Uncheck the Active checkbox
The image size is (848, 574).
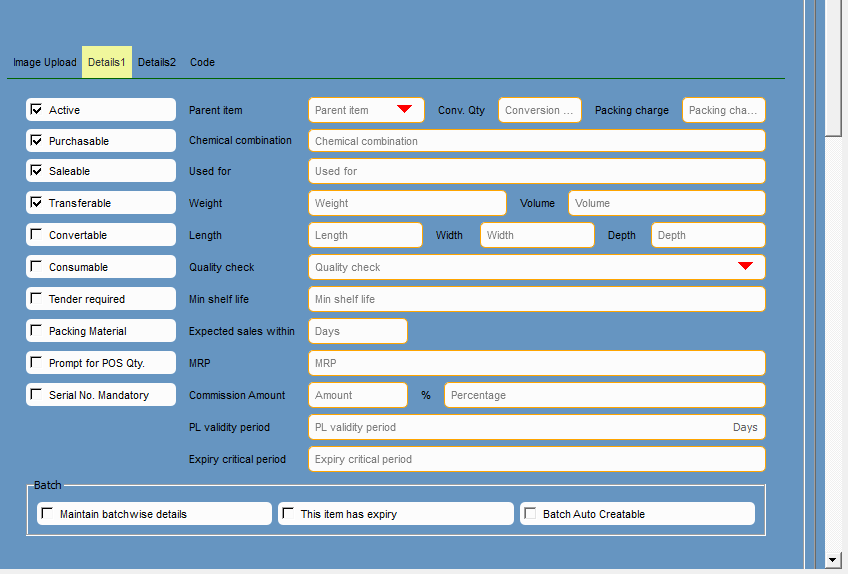37,110
